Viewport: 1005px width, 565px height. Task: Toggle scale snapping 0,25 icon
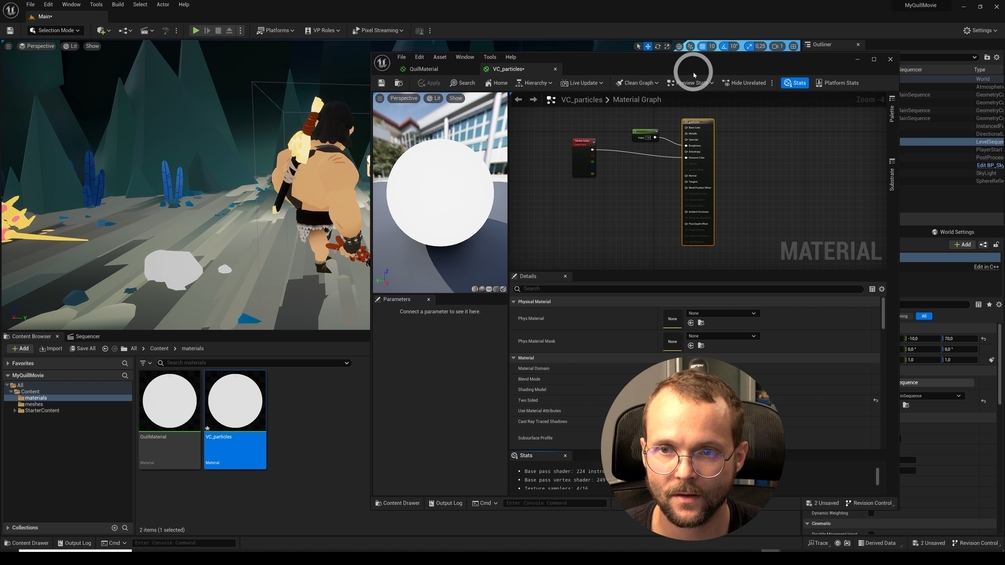749,46
